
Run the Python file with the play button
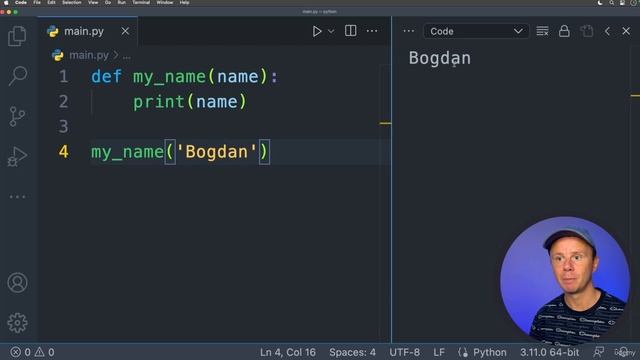(x=317, y=31)
